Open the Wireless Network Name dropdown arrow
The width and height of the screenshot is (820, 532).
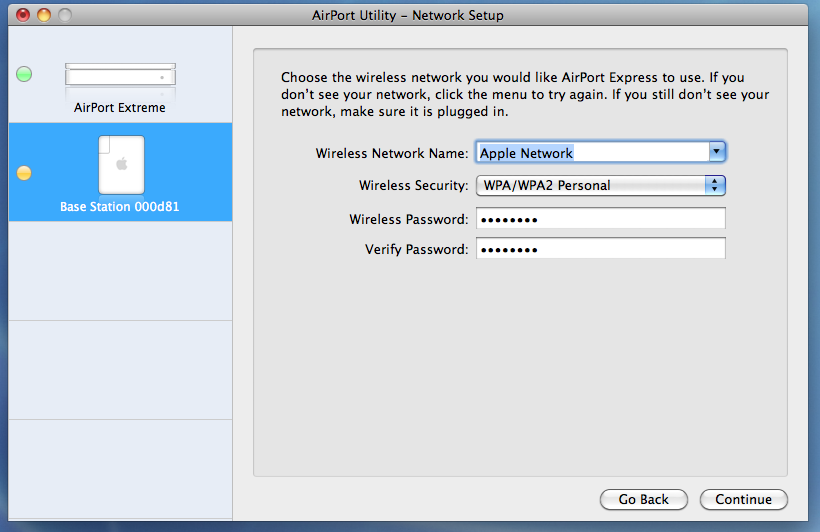(716, 152)
